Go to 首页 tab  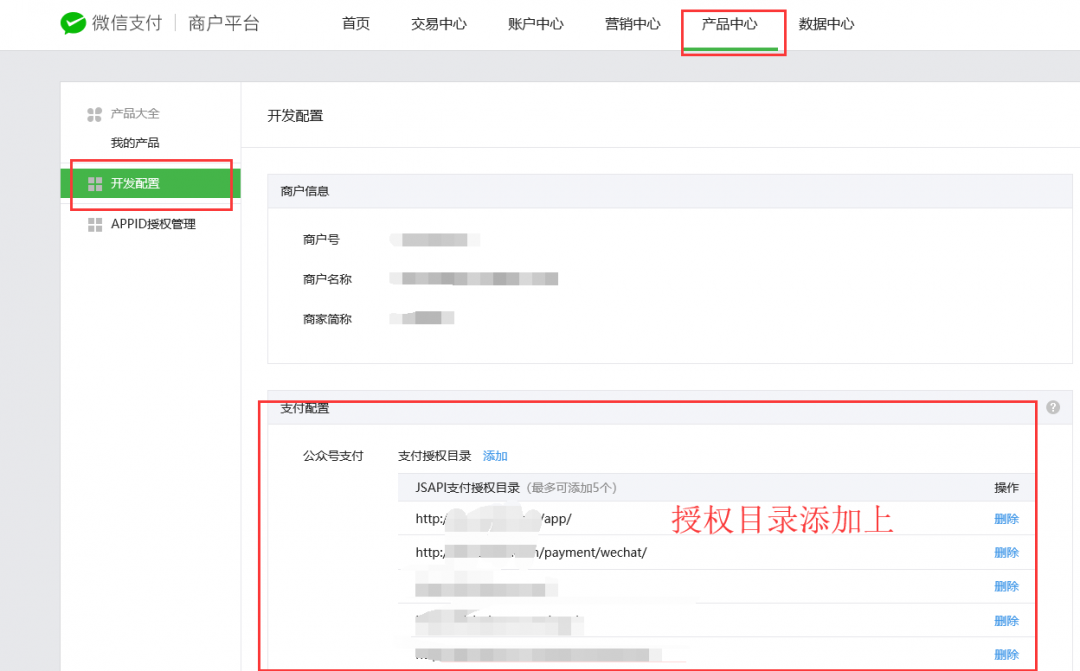[355, 24]
